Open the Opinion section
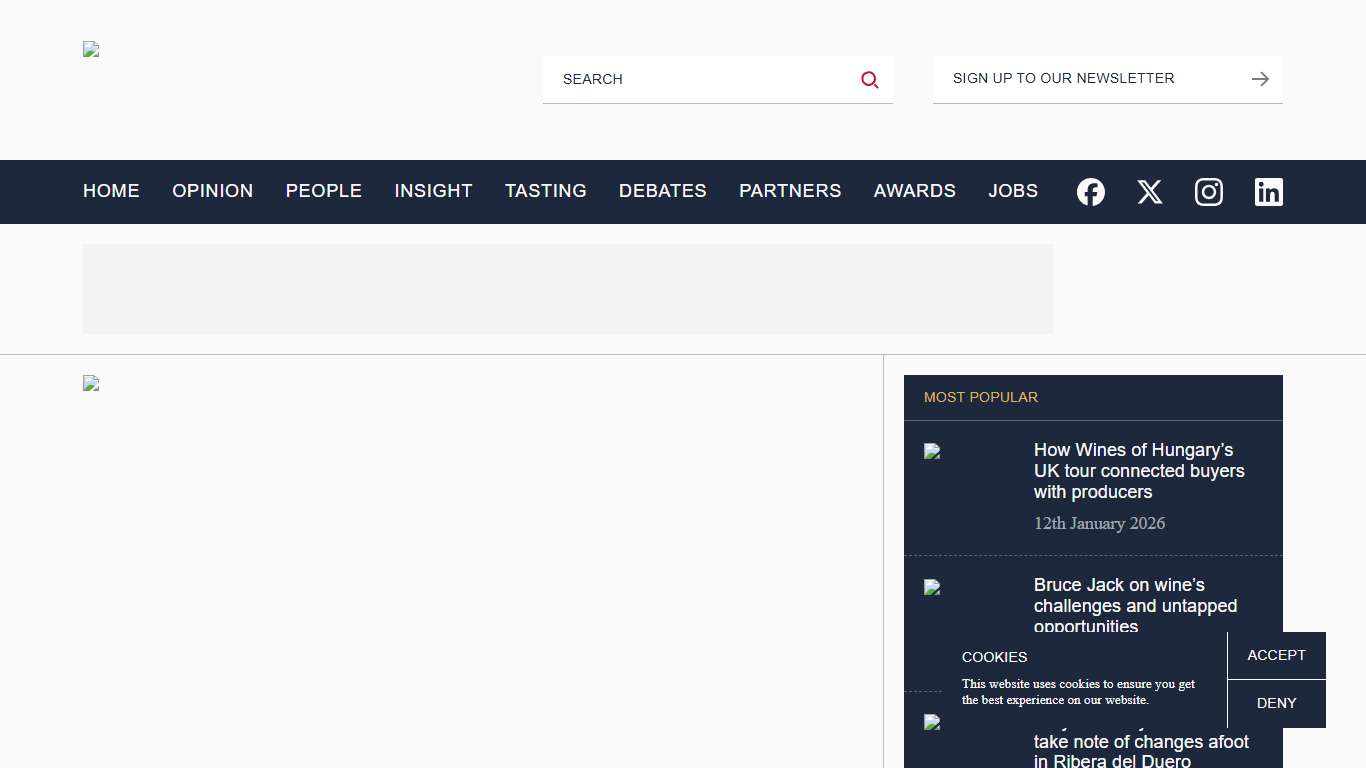 pos(212,191)
